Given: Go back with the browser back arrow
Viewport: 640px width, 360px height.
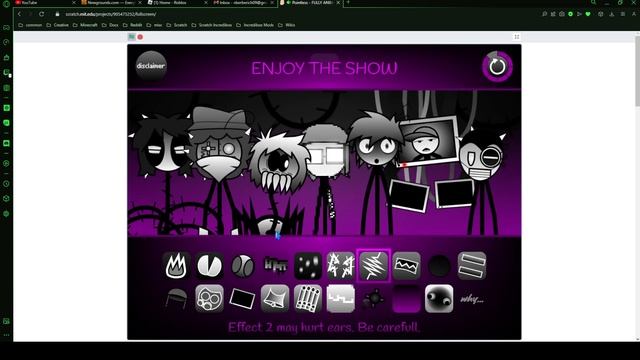Looking at the screenshot, I should pyautogui.click(x=19, y=14).
